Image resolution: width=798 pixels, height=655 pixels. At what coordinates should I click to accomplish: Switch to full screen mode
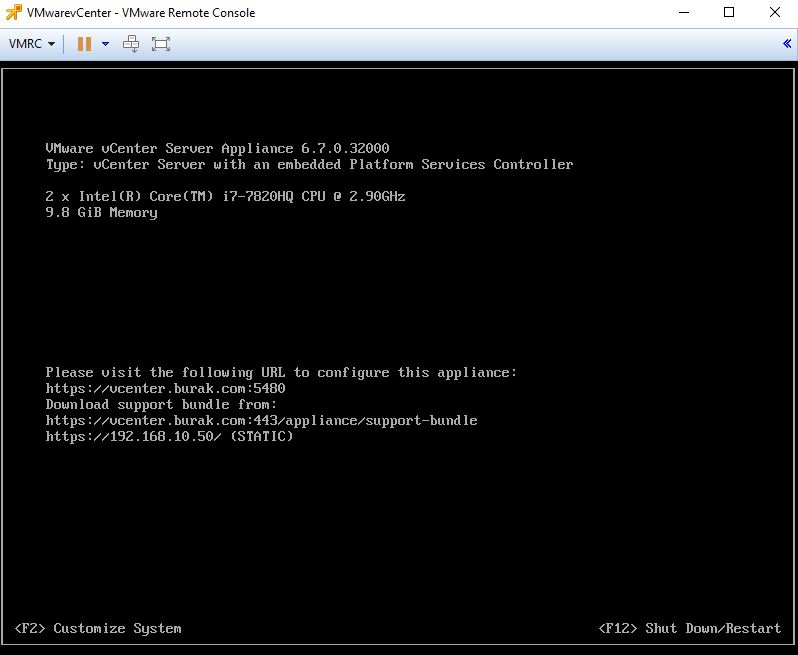pyautogui.click(x=161, y=44)
